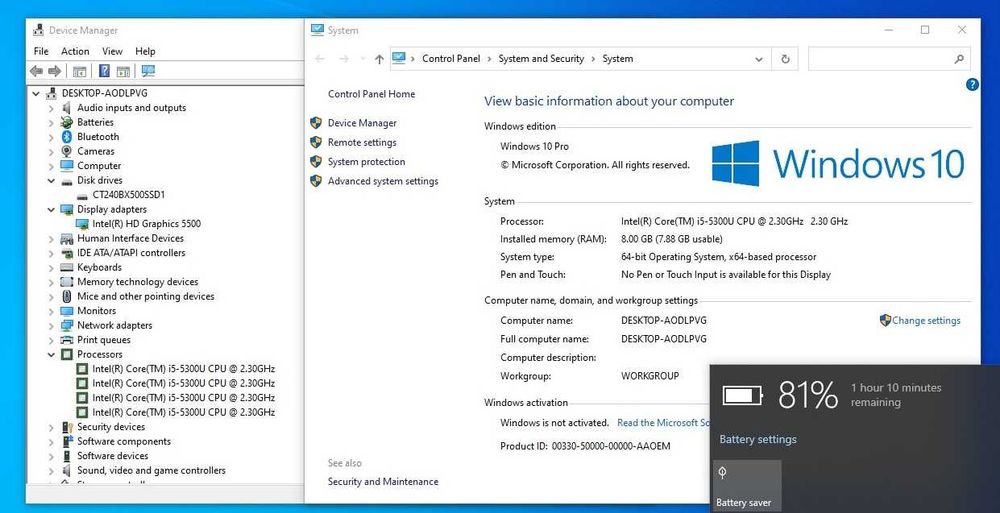The height and width of the screenshot is (513, 1000).
Task: Select Software devices tree entry
Action: [x=113, y=456]
